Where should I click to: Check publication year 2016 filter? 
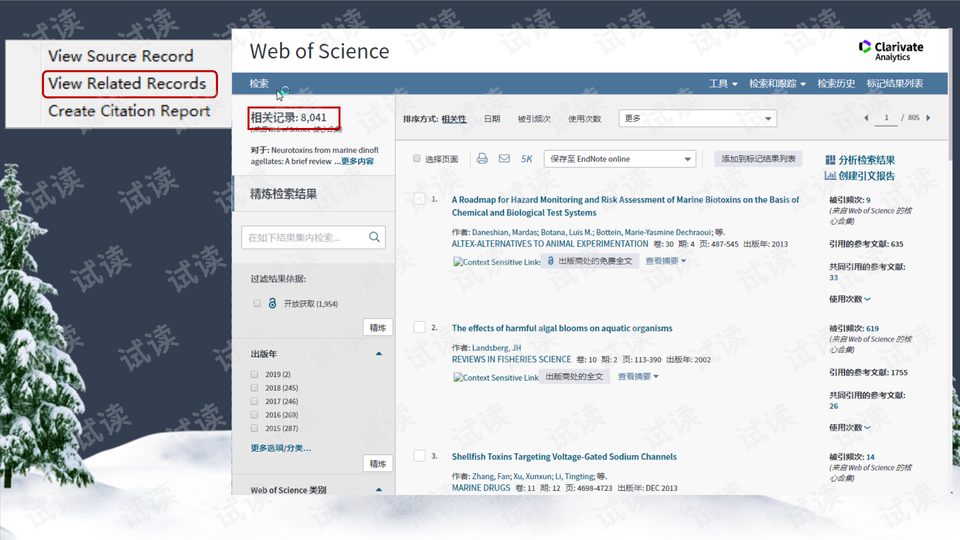[254, 414]
